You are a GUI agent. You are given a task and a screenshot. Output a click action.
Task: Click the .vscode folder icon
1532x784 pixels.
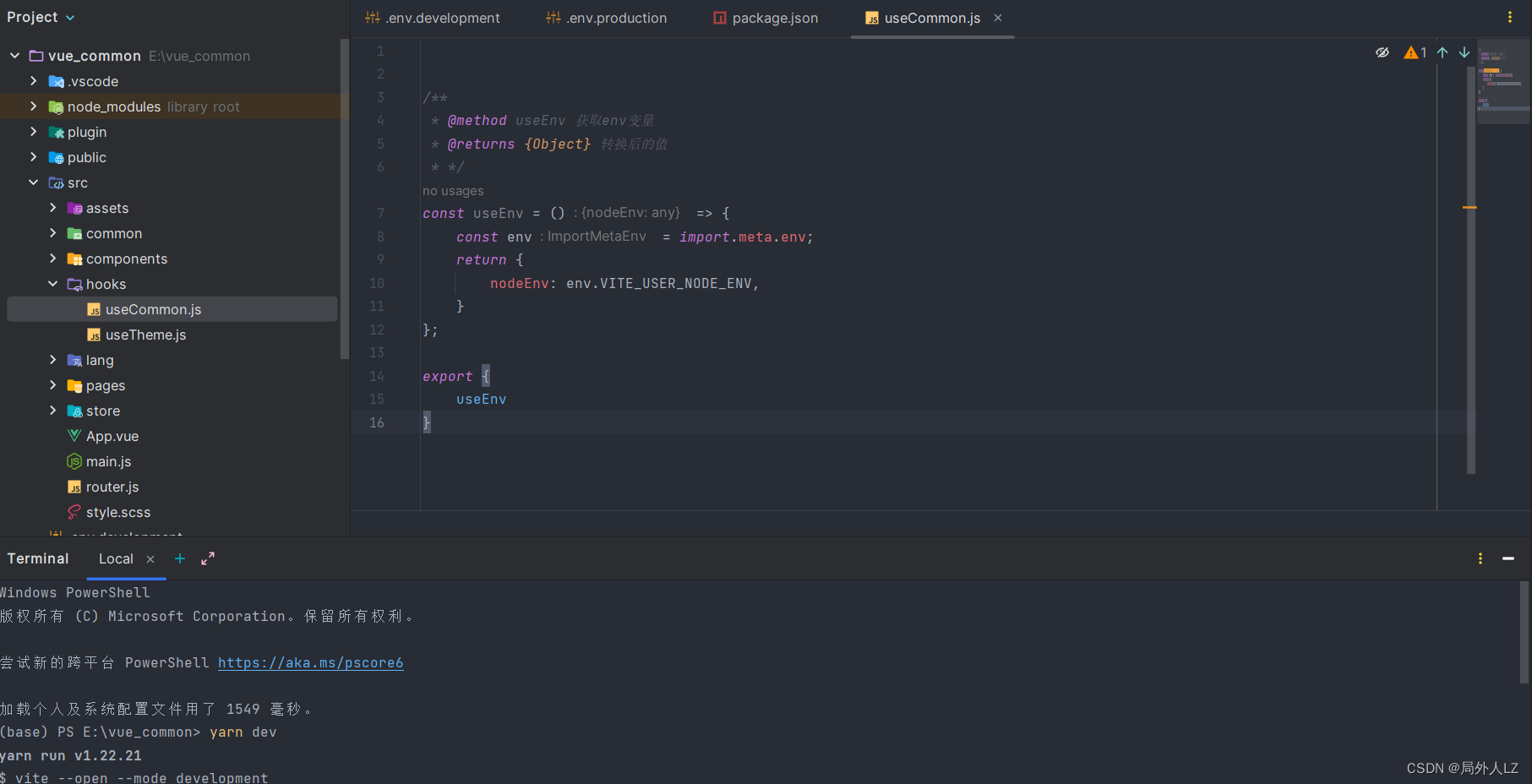56,82
